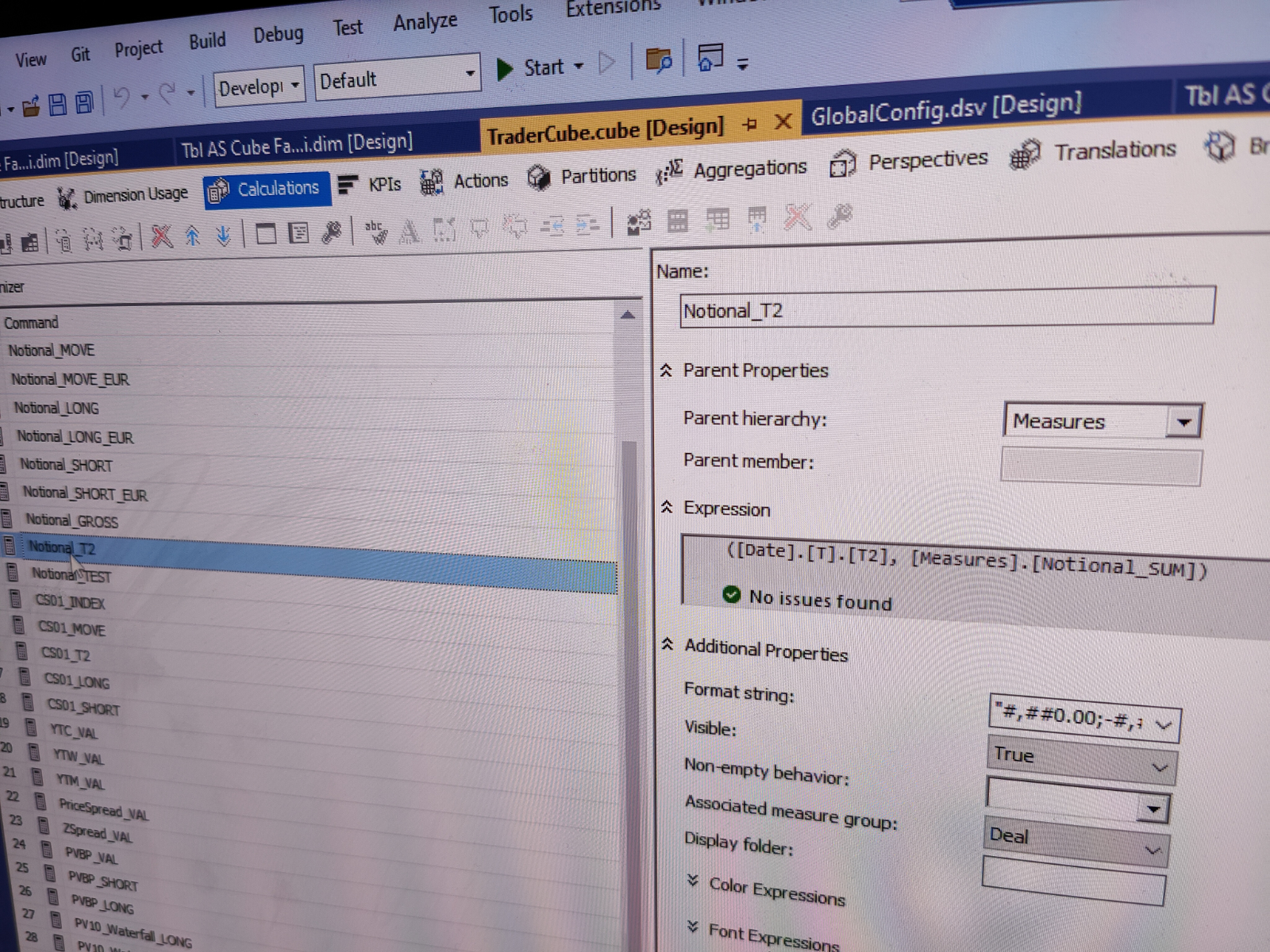Open Calculation Properties wrench icon
Image resolution: width=1270 pixels, height=952 pixels.
tap(331, 232)
